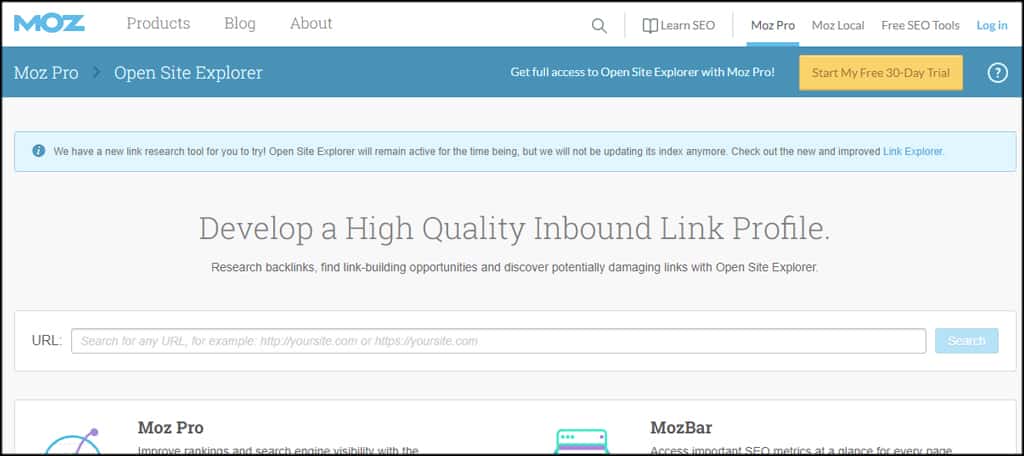Image resolution: width=1024 pixels, height=456 pixels.
Task: Click the MozBar feature icon
Action: coord(581,441)
